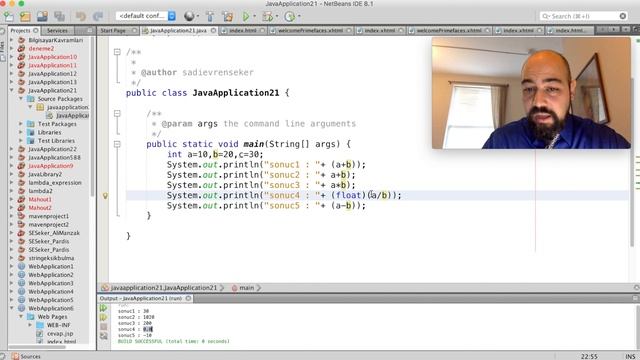This screenshot has height=360, width=640.
Task: Click the Output settings icon below Stop
Action: coord(103,336)
